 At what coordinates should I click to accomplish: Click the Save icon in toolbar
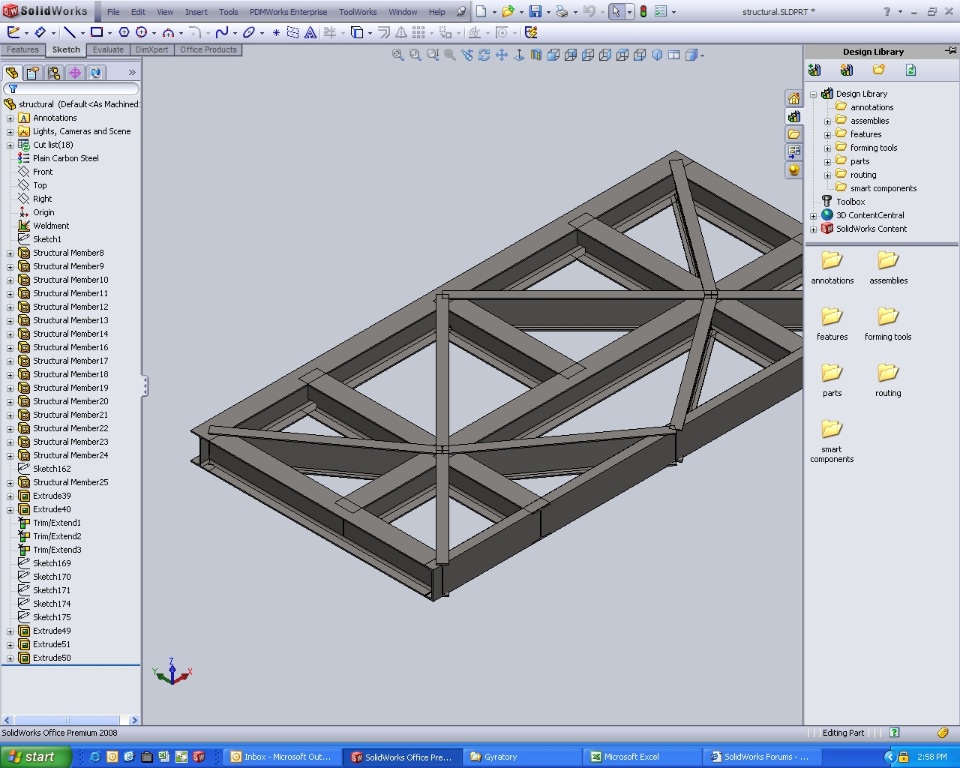[x=535, y=12]
